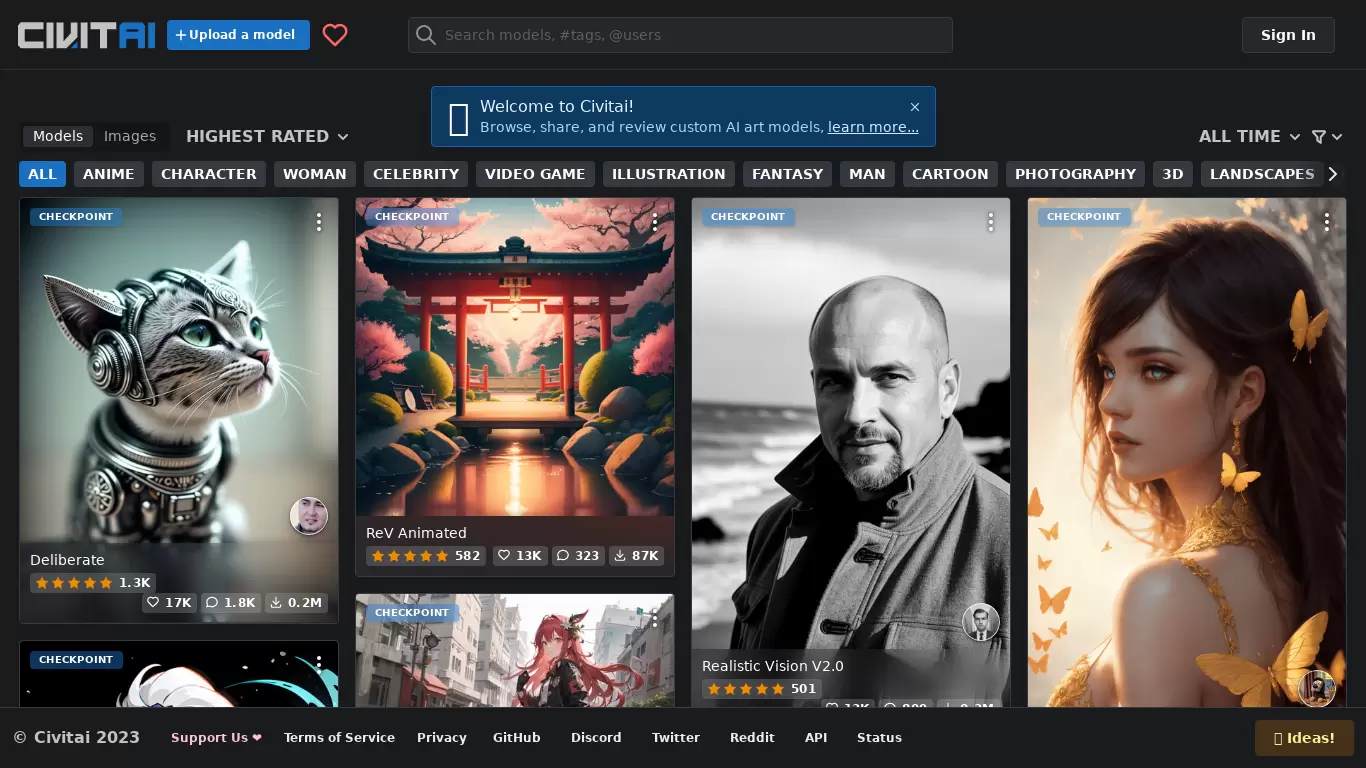Select the 3D tag filter
The image size is (1366, 768).
(x=1173, y=174)
